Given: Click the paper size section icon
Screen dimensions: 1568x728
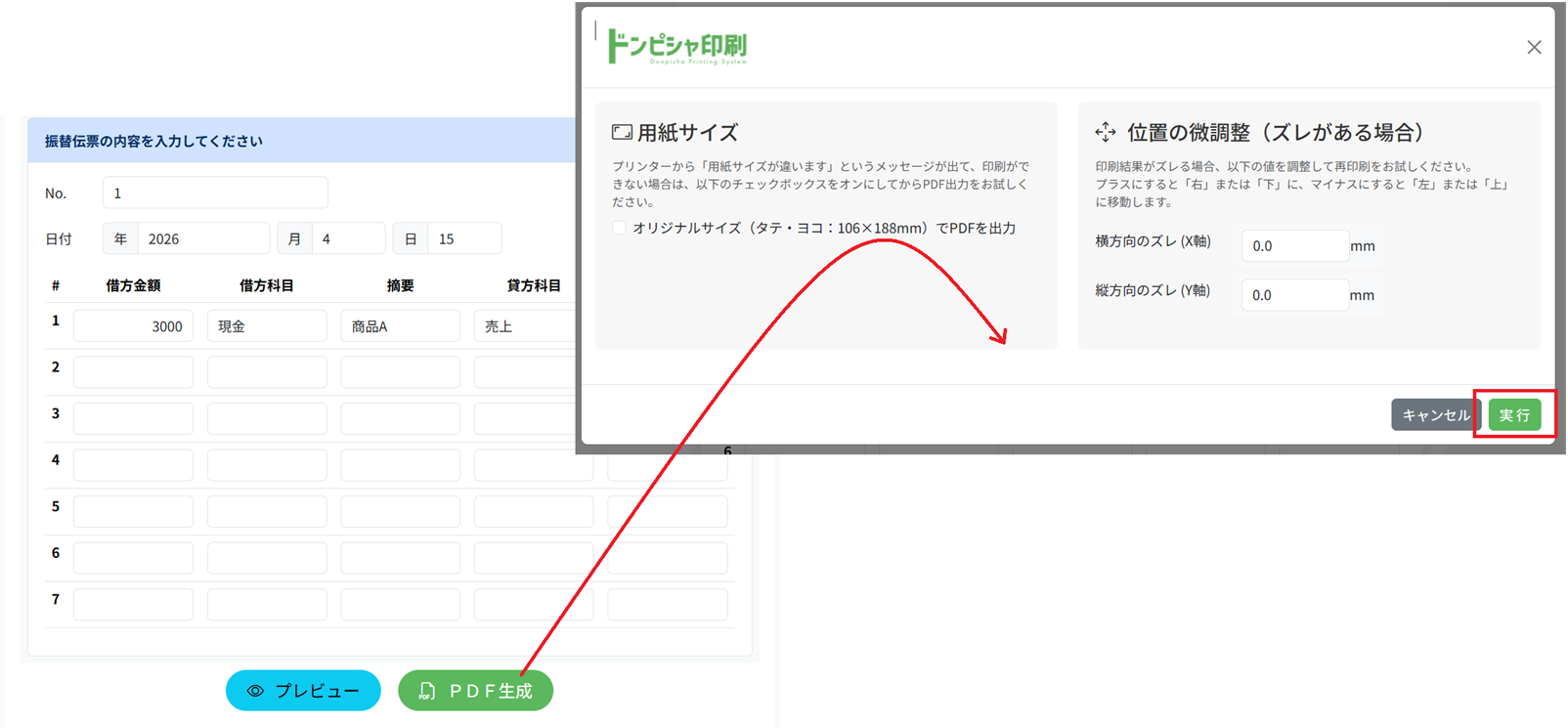Looking at the screenshot, I should click(x=622, y=132).
